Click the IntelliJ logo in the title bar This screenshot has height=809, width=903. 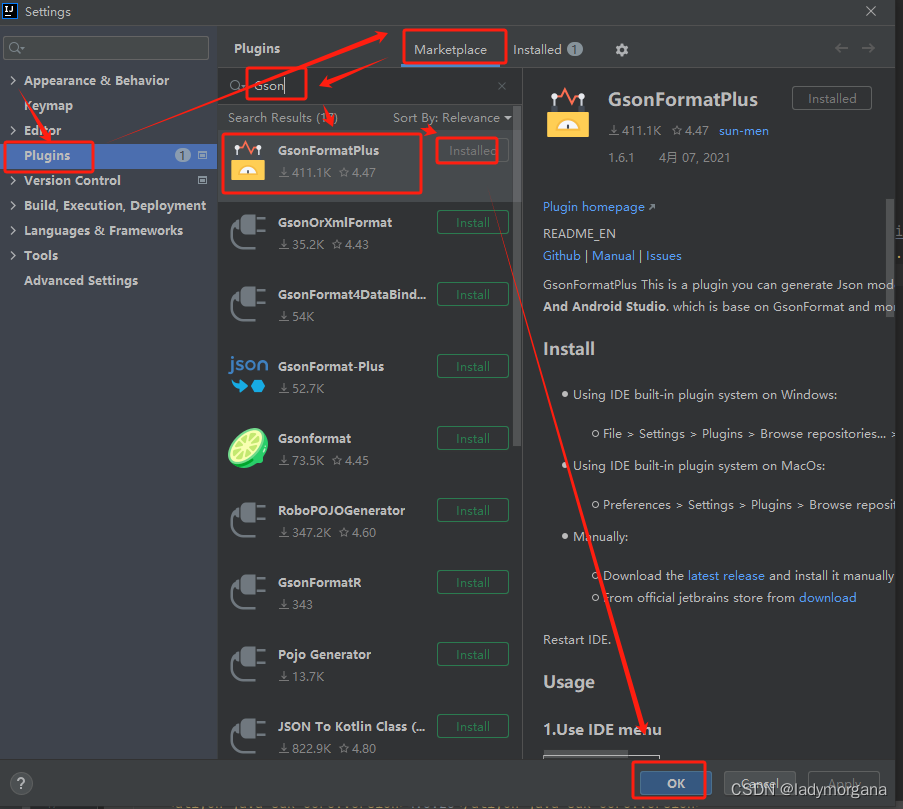(10, 11)
